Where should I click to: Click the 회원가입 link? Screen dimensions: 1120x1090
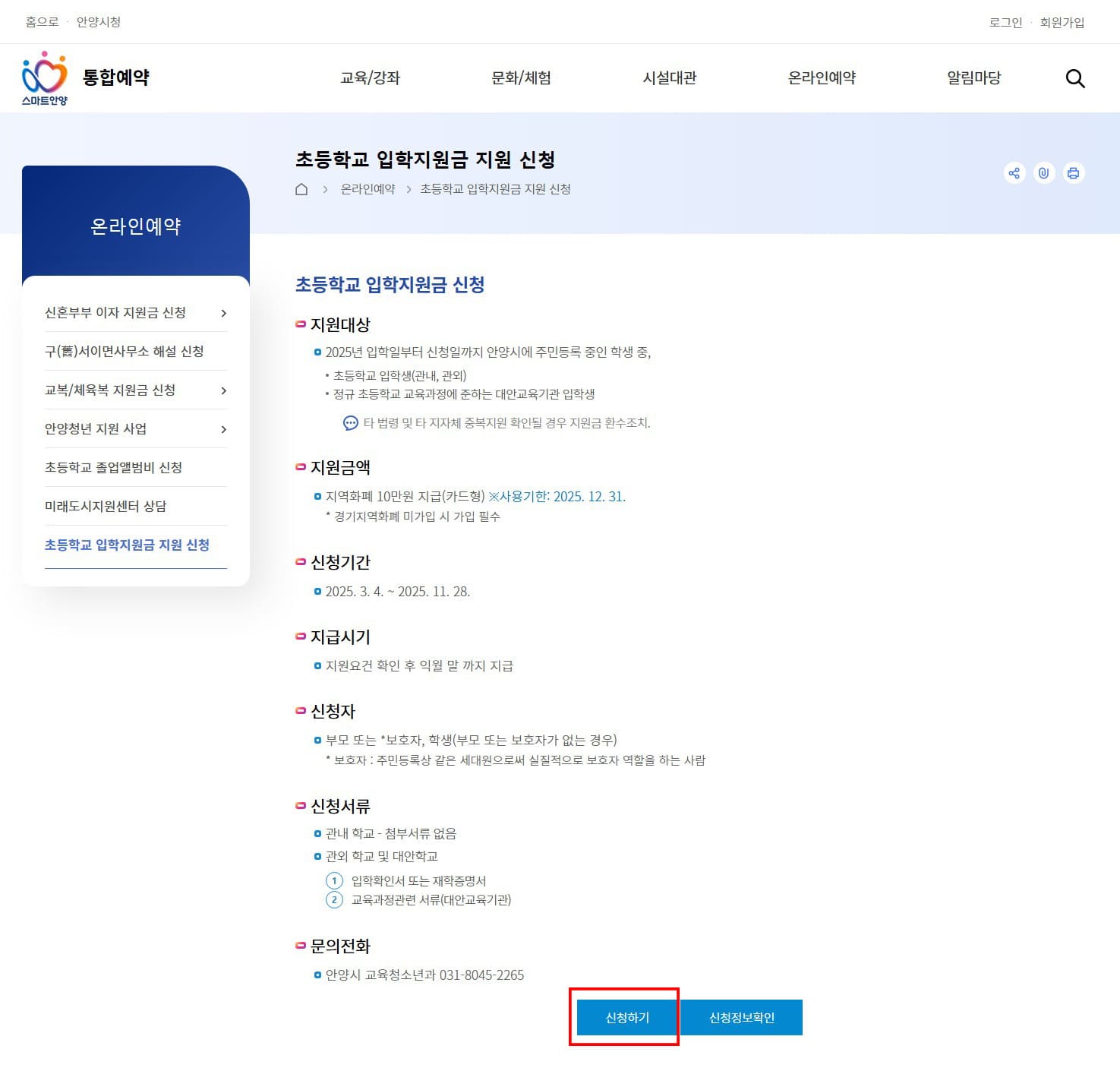click(x=1061, y=22)
